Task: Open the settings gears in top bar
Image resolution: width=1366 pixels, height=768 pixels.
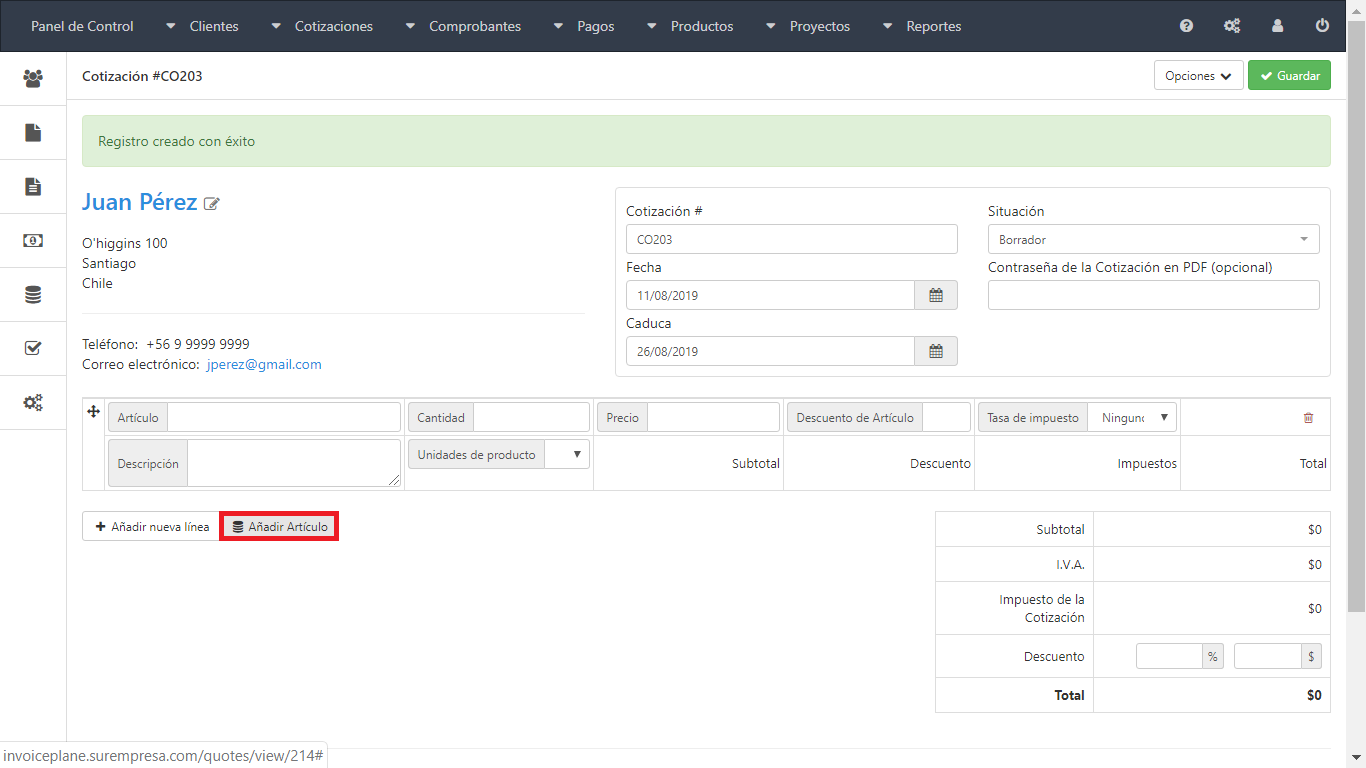Action: pos(1232,26)
